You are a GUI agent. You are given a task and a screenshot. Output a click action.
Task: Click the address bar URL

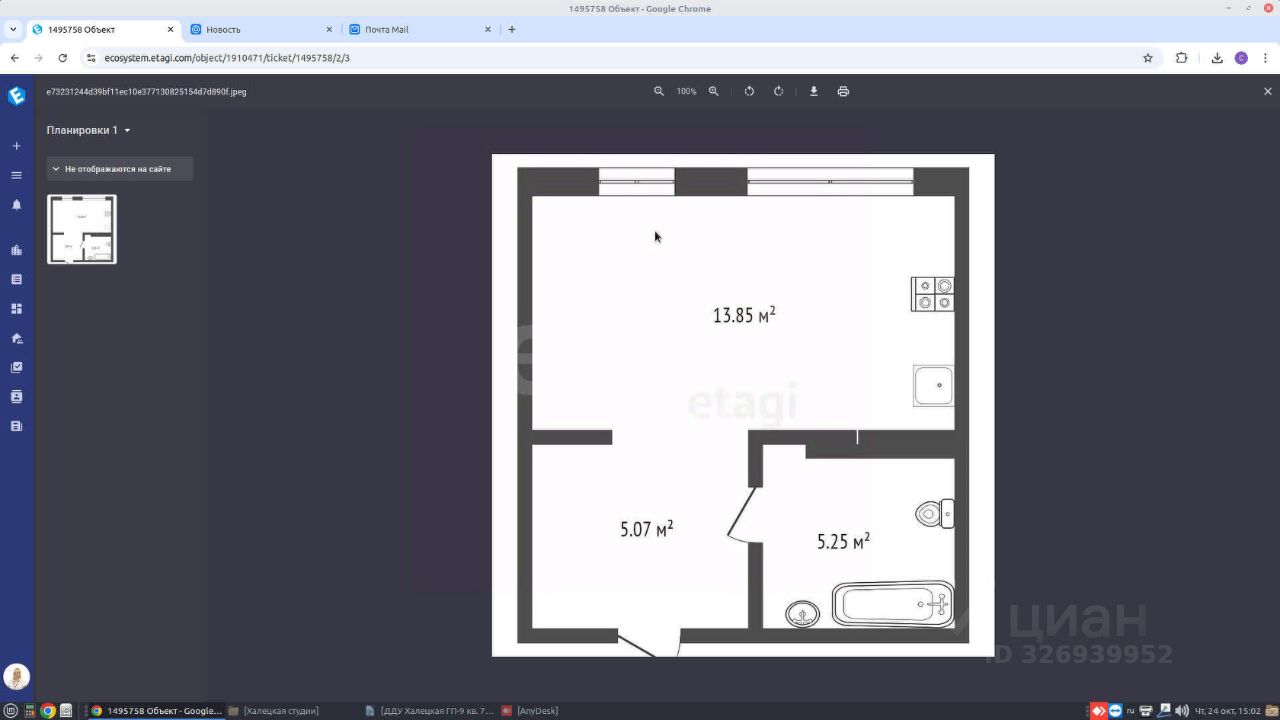coord(227,58)
